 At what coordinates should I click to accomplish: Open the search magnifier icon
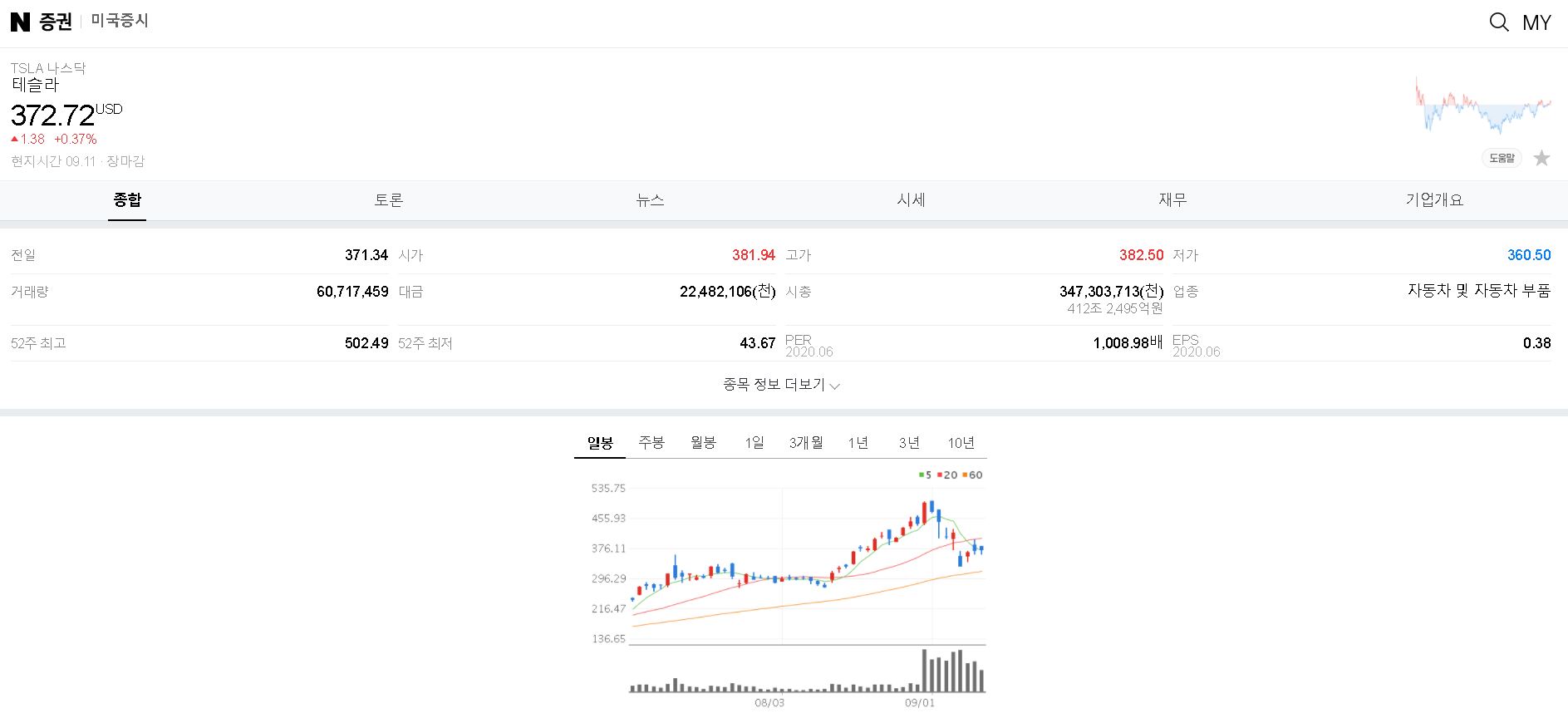1499,22
